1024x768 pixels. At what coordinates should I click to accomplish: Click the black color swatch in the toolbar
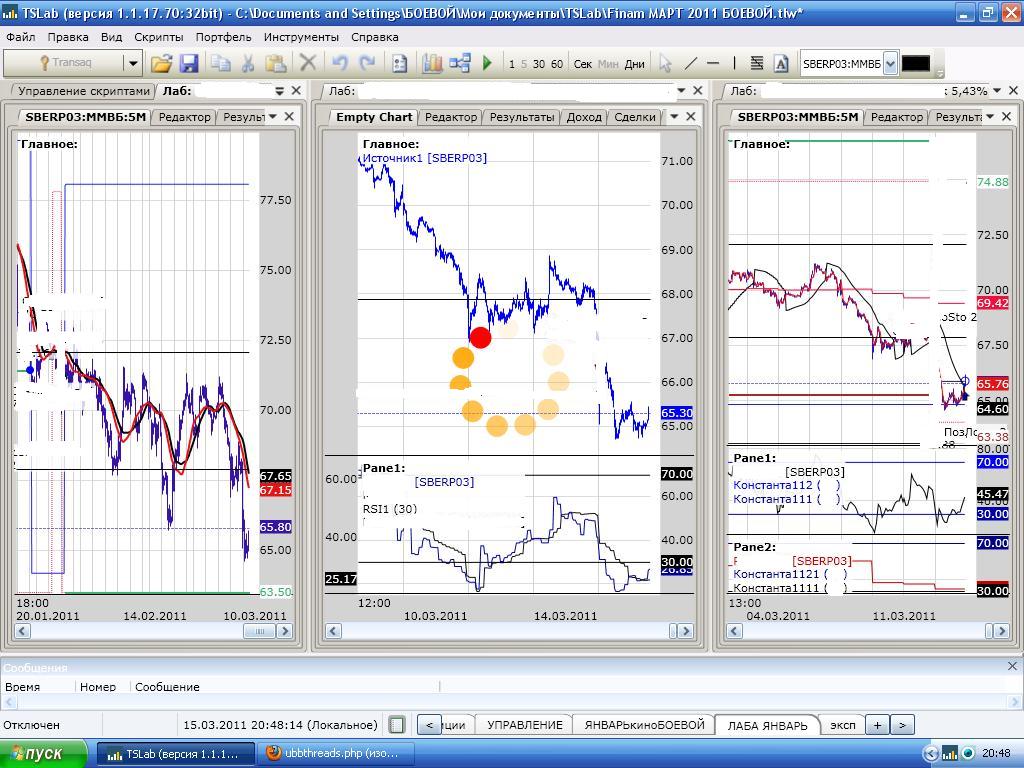915,63
